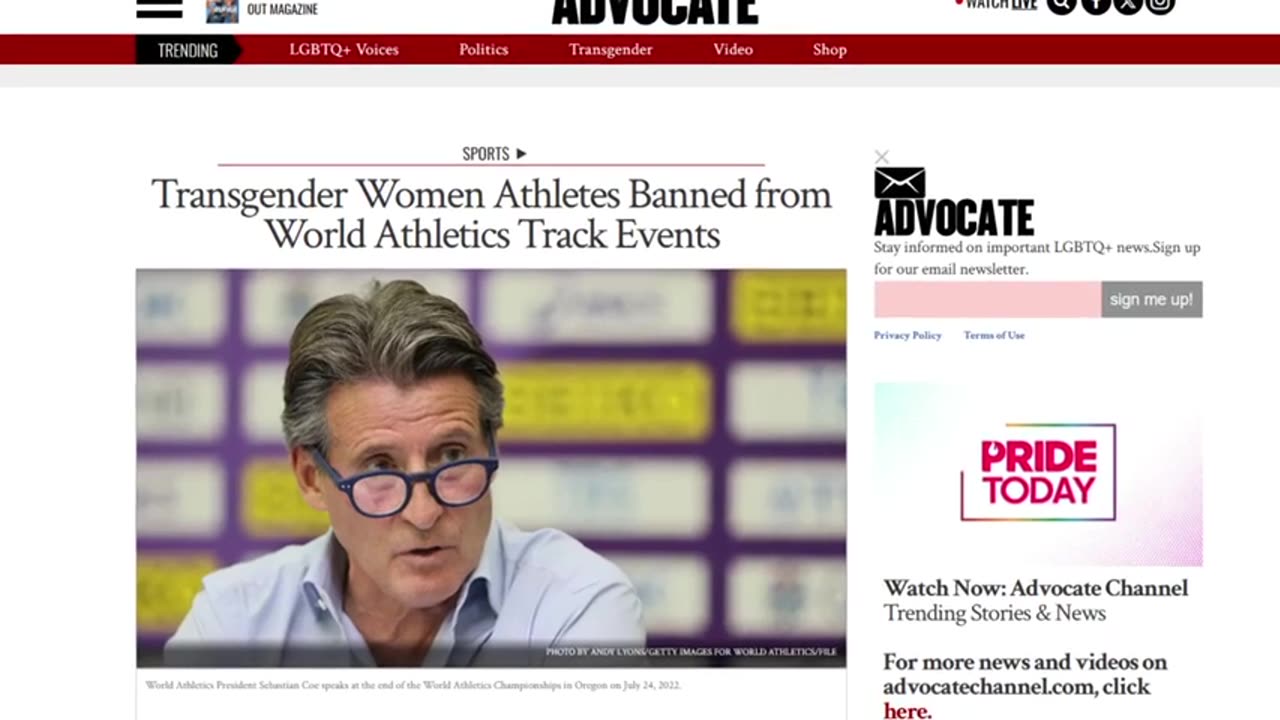Open Shop nav item
Screen dimensions: 1280x720
[830, 49]
